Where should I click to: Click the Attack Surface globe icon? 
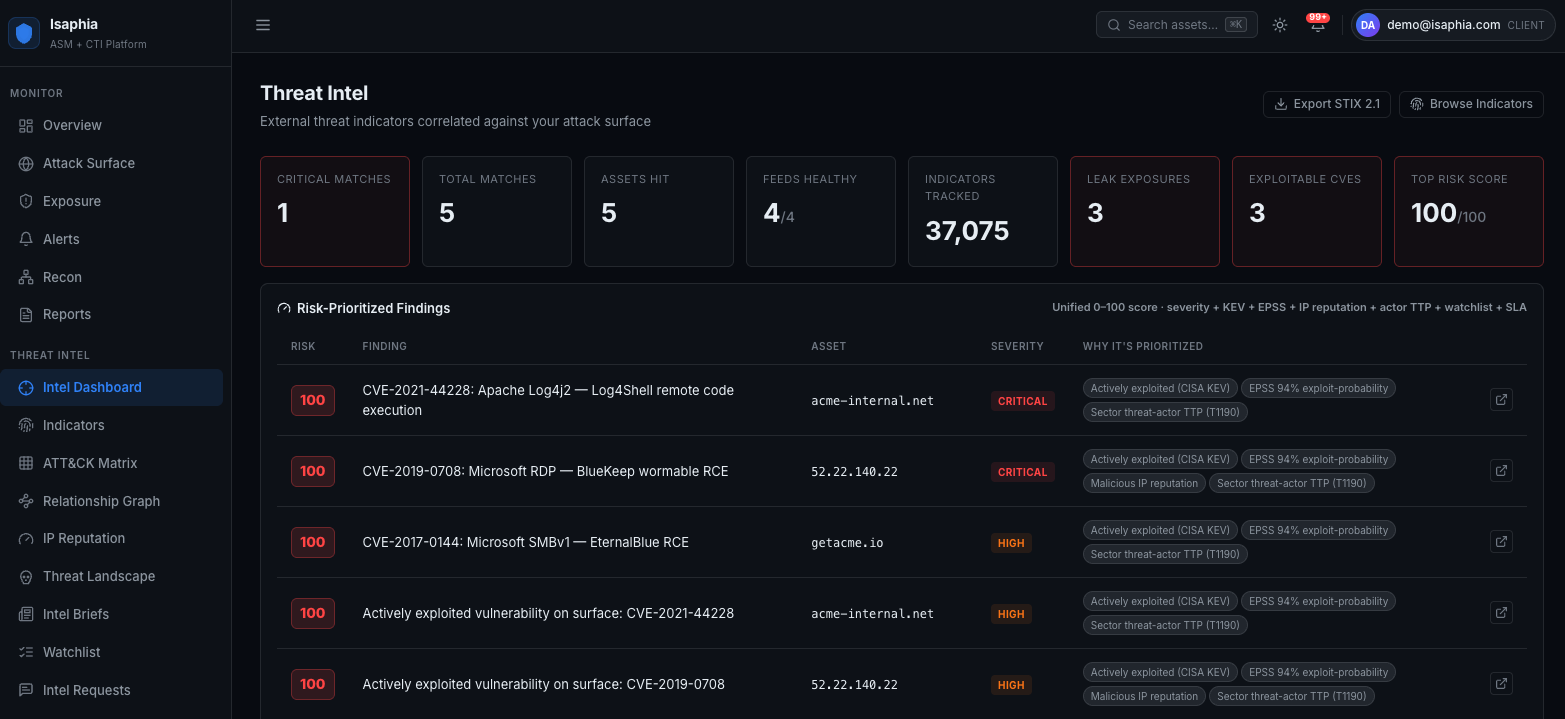click(x=26, y=163)
